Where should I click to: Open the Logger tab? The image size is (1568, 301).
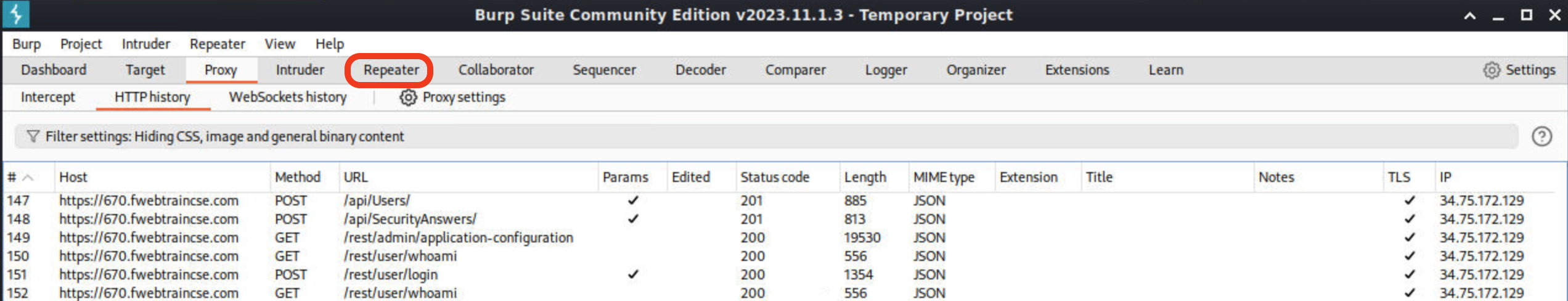coord(886,70)
